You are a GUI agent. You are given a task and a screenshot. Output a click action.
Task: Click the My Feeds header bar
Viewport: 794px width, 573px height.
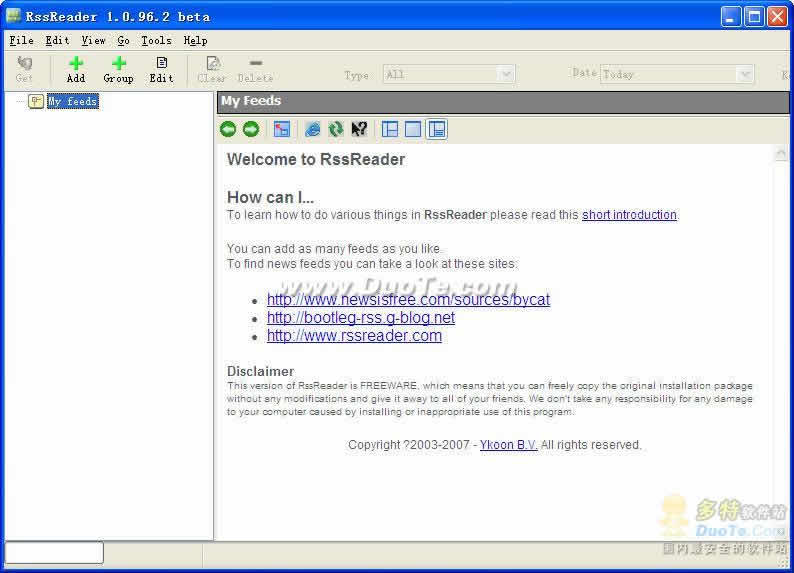coord(503,101)
